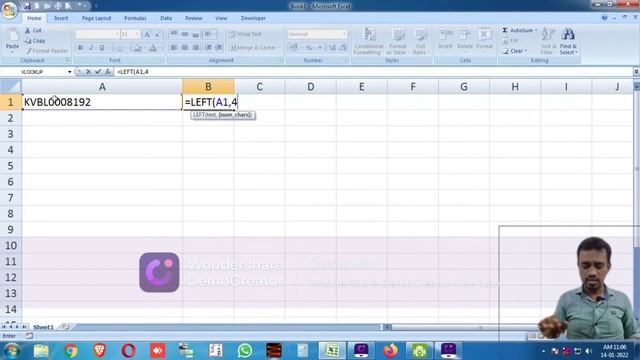
Task: Click cell A1 containing KVBL0008192
Action: pos(102,102)
